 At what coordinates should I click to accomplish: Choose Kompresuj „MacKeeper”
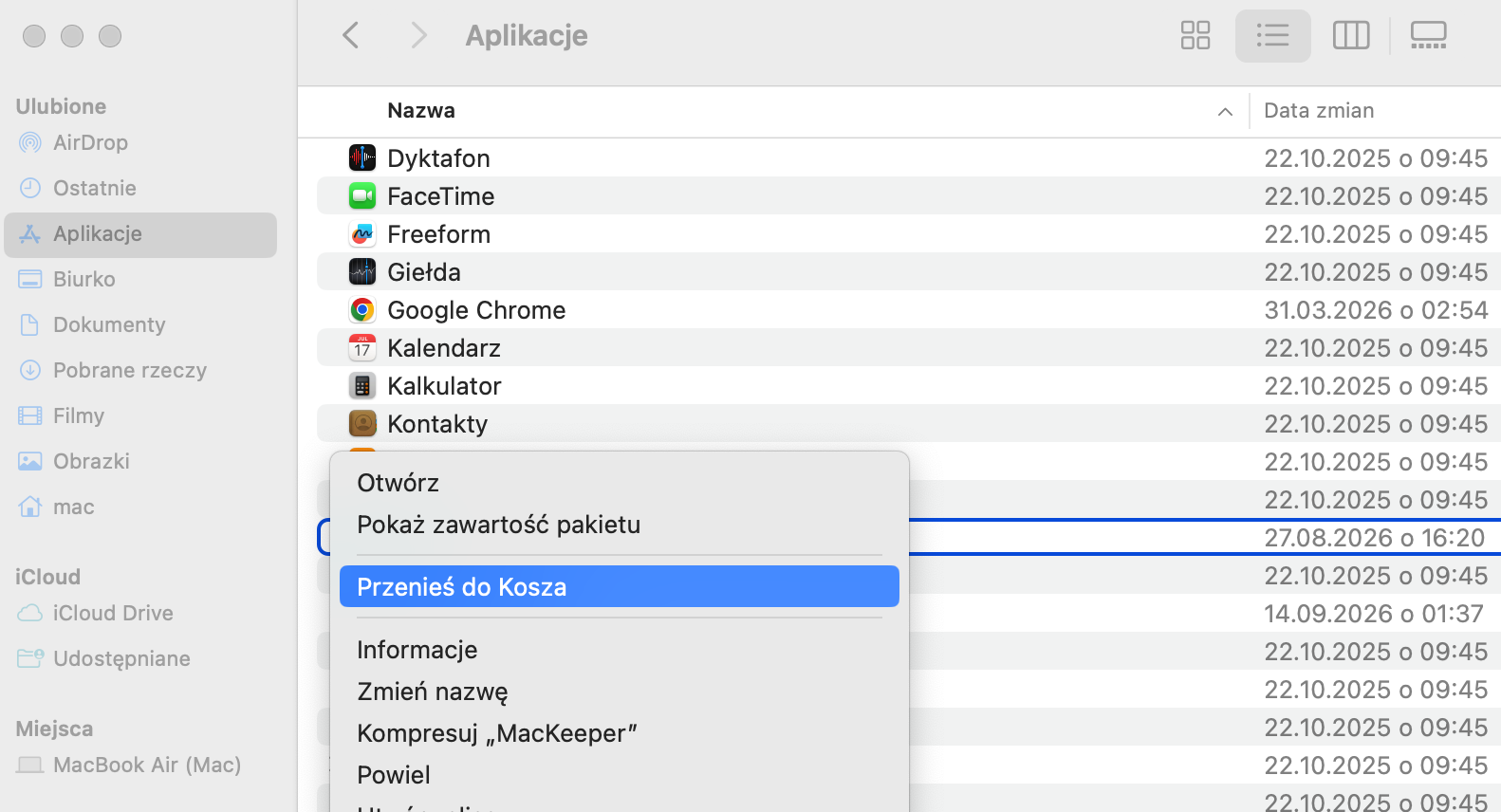tap(619, 733)
